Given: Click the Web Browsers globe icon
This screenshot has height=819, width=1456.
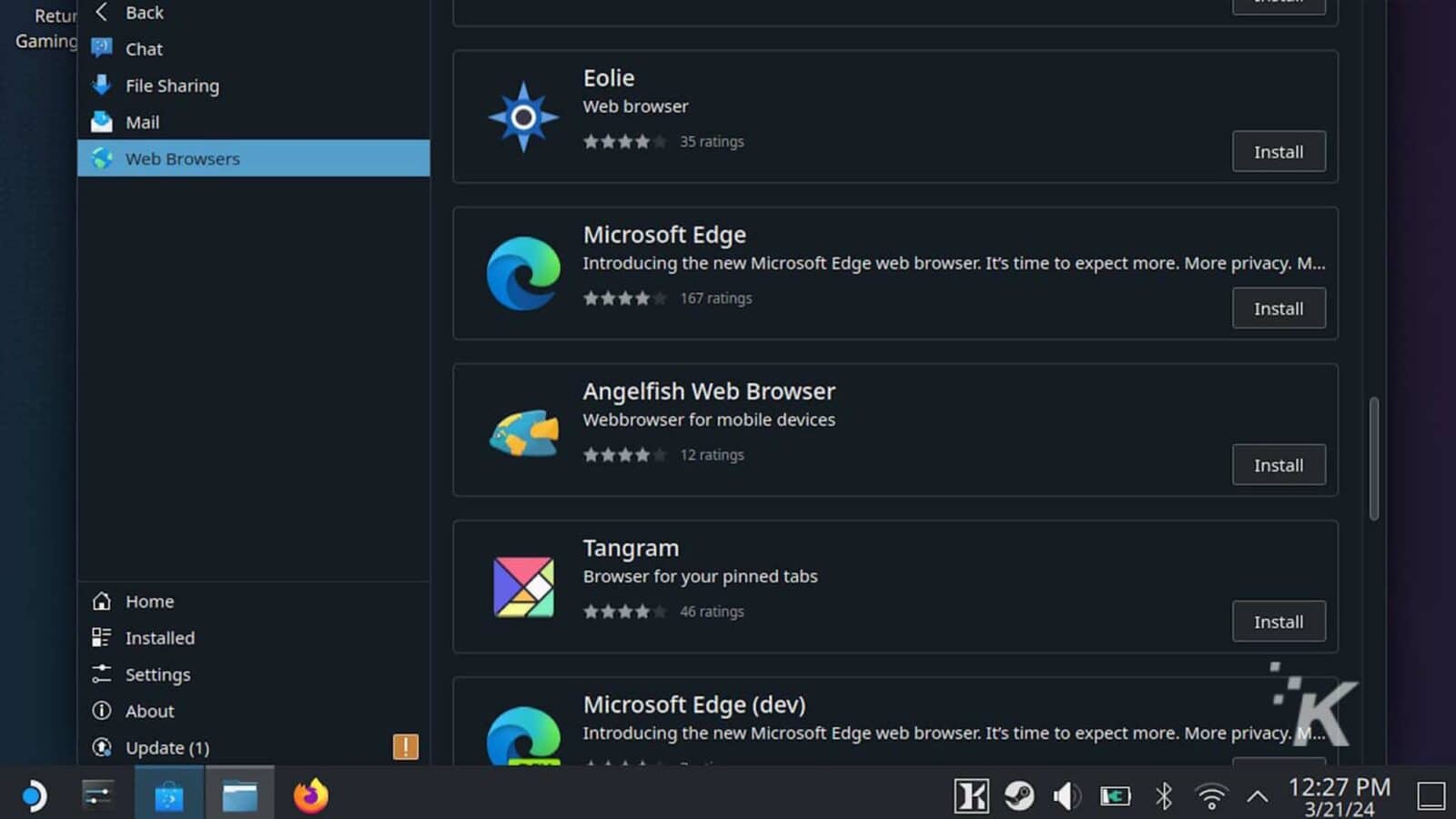Looking at the screenshot, I should pyautogui.click(x=102, y=158).
